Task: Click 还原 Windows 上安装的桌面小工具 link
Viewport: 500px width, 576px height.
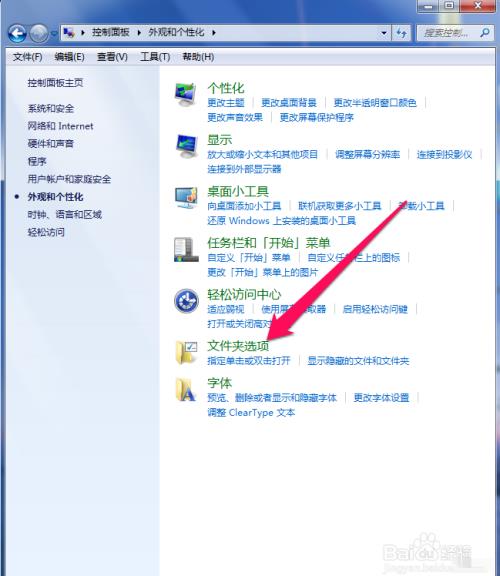Action: (x=282, y=221)
